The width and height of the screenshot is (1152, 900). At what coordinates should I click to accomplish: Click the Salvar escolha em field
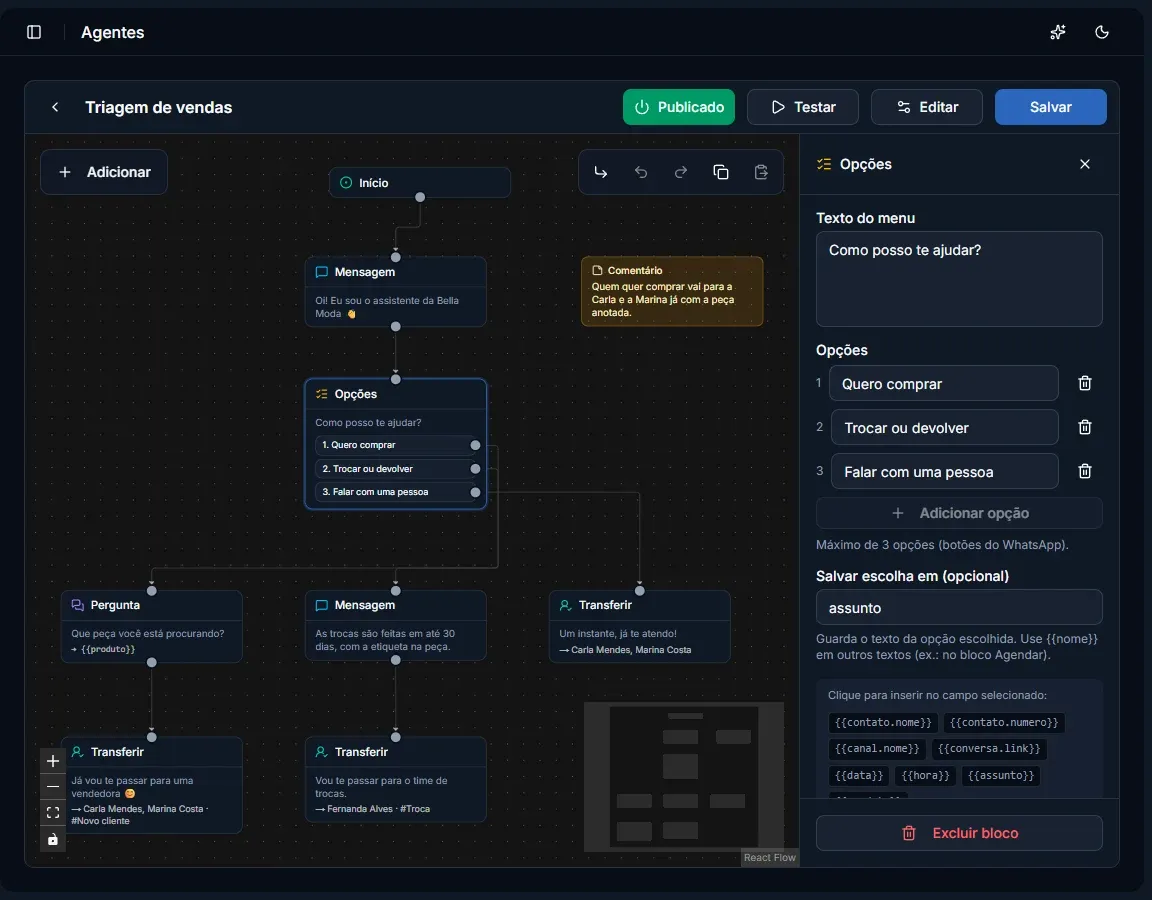pyautogui.click(x=960, y=608)
